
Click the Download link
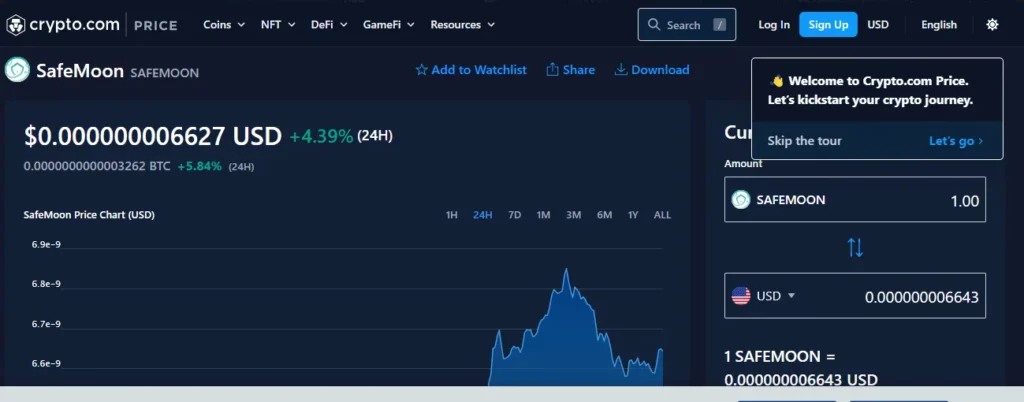652,70
